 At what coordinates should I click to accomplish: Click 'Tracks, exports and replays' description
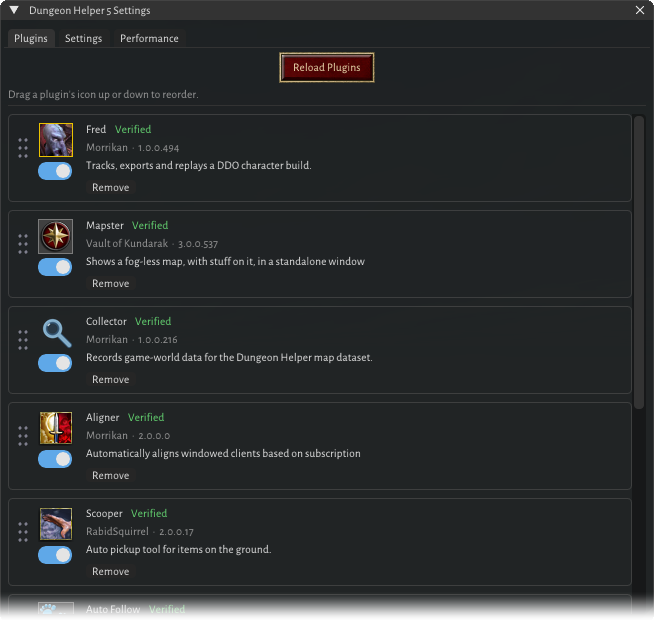pos(199,166)
